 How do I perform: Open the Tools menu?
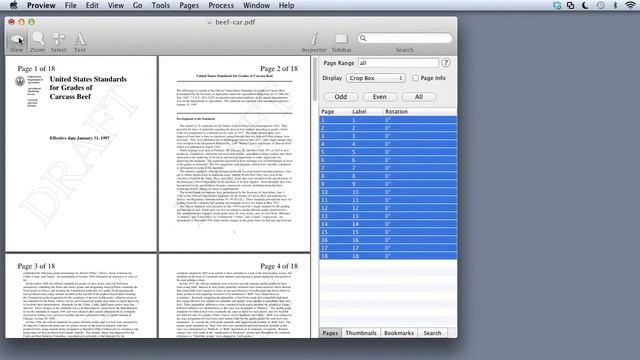pyautogui.click(x=160, y=5)
